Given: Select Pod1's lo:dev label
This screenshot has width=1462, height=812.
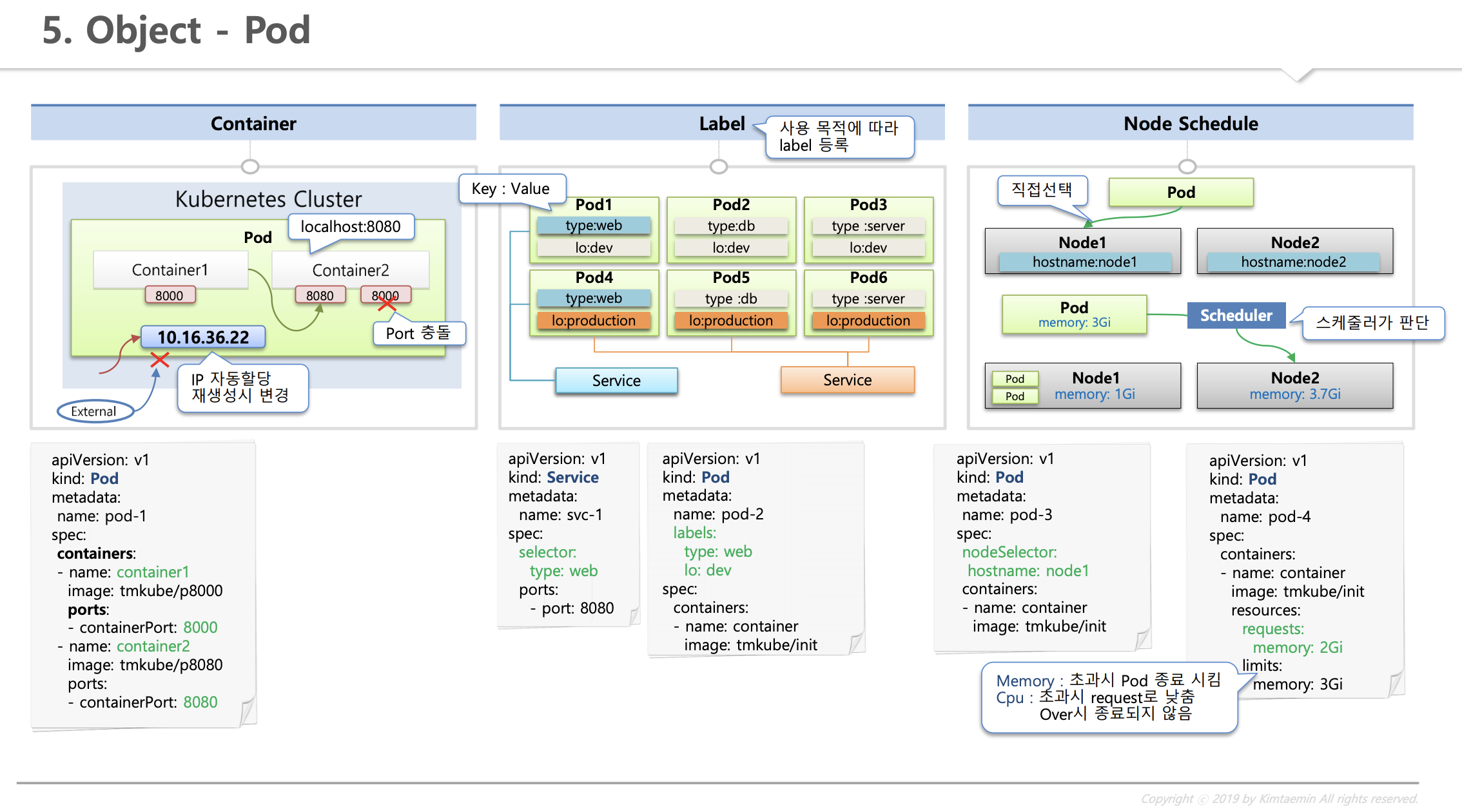Looking at the screenshot, I should pos(594,247).
